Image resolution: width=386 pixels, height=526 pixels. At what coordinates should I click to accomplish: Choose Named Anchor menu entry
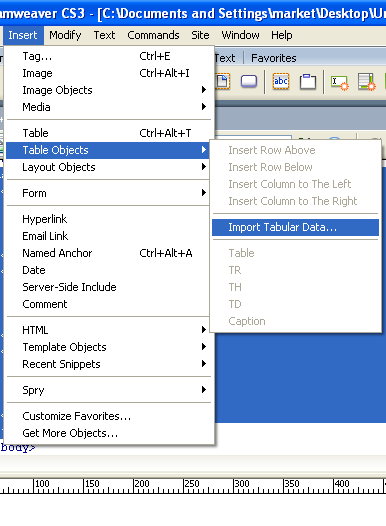click(108, 253)
